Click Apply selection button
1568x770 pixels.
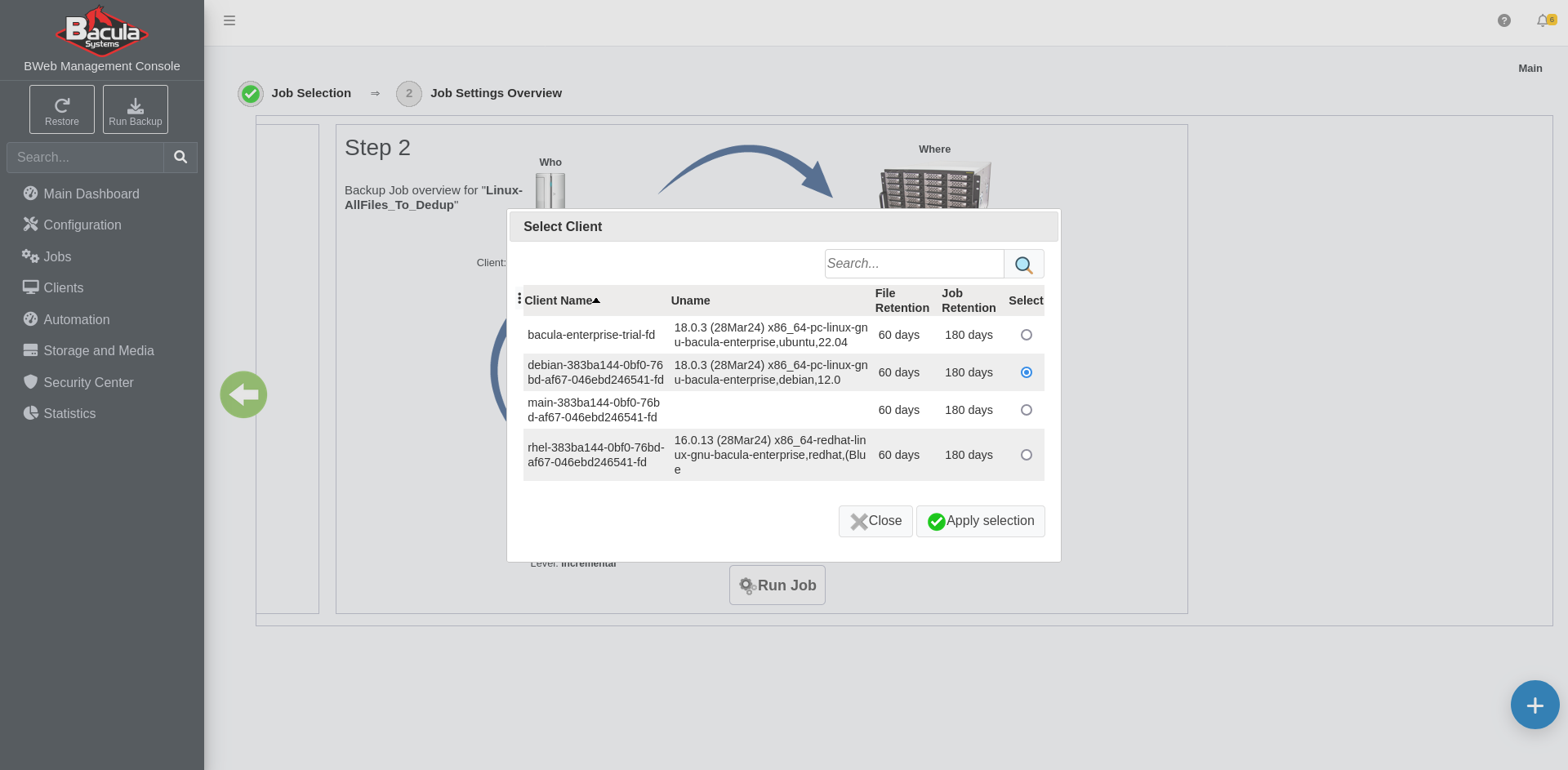pyautogui.click(x=981, y=521)
